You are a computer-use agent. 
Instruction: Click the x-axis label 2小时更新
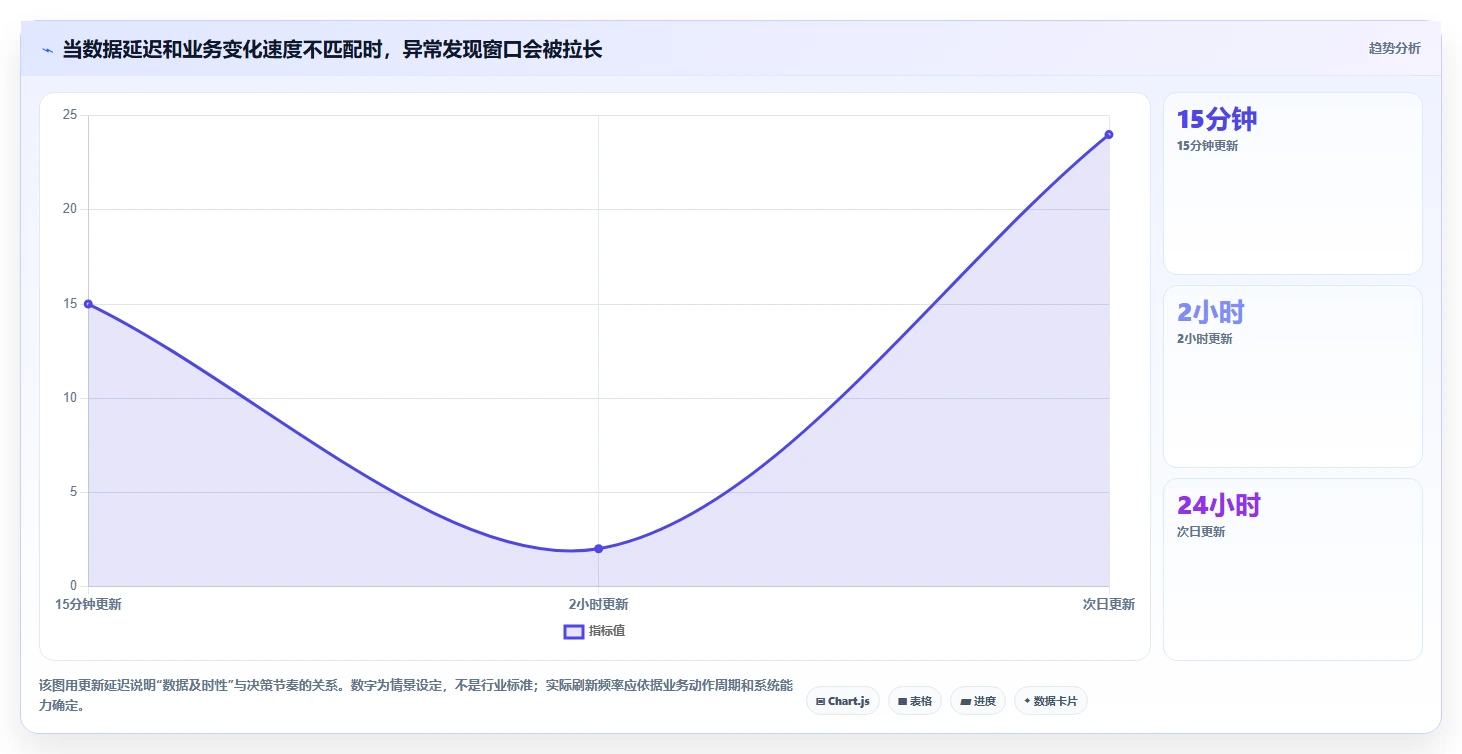[x=598, y=604]
